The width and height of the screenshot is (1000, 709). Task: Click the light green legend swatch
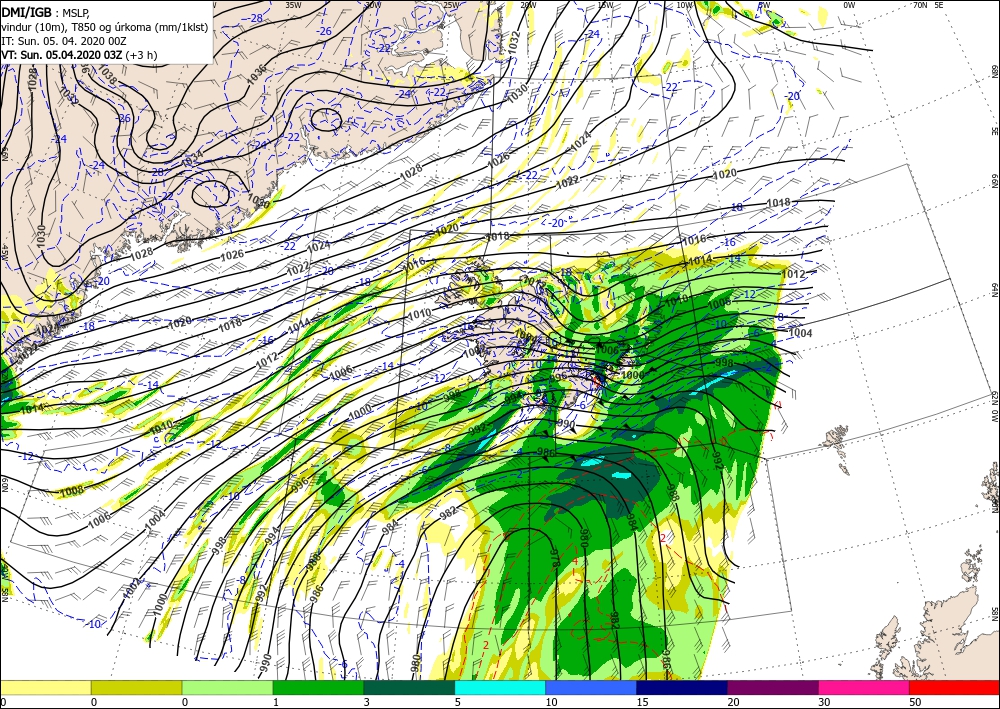click(x=227, y=687)
